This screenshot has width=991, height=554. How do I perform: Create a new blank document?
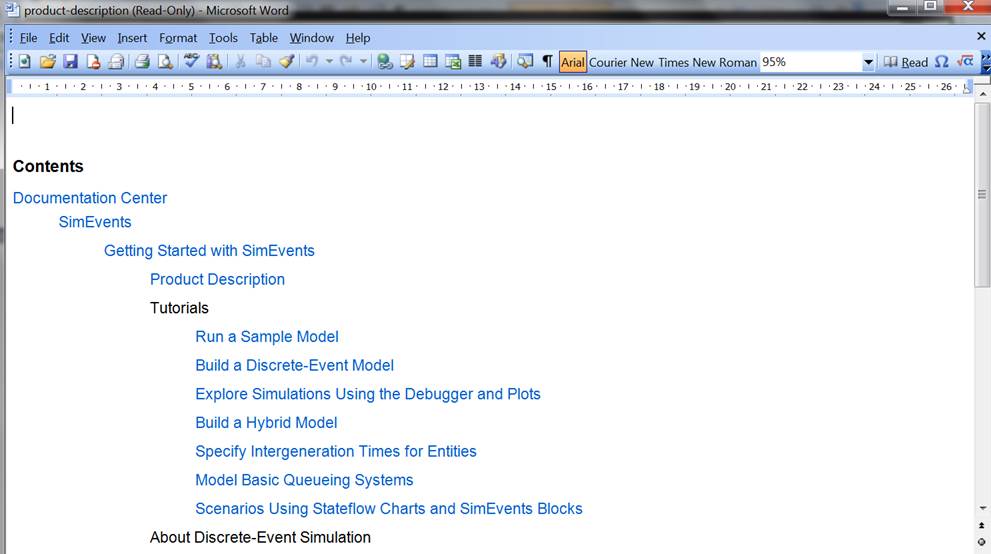tap(25, 61)
